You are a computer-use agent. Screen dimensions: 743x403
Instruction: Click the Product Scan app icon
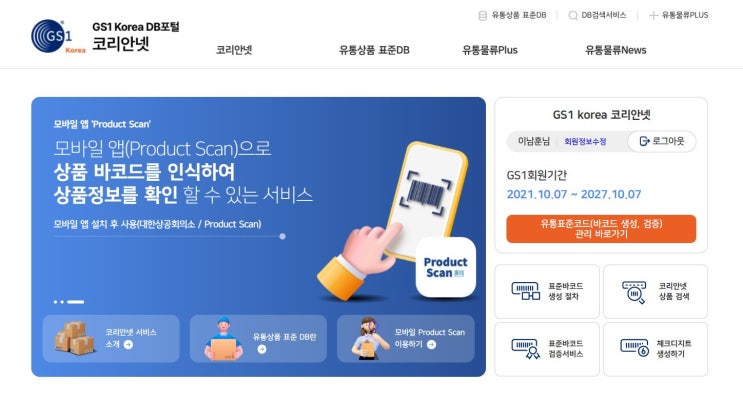pyautogui.click(x=445, y=267)
